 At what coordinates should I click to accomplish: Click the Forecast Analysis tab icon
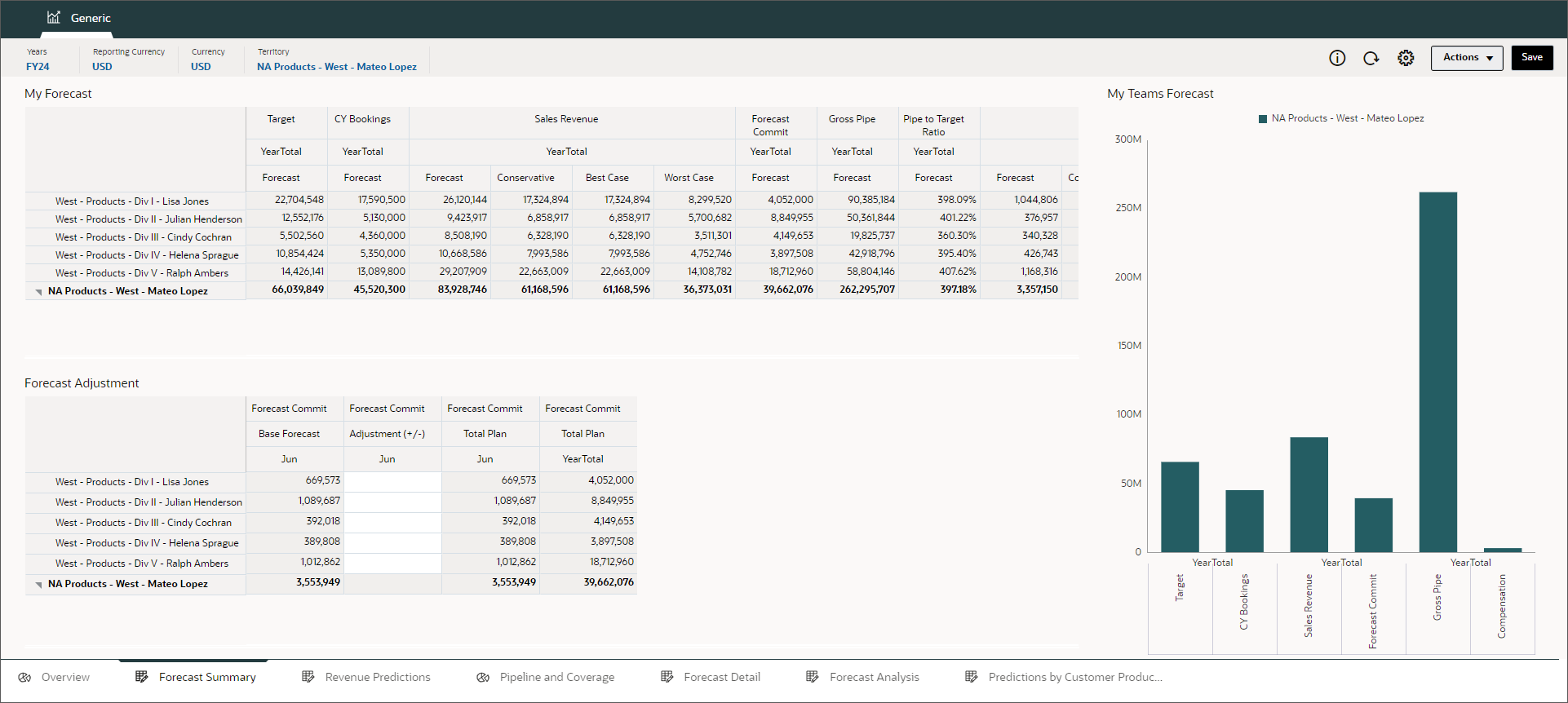(813, 677)
